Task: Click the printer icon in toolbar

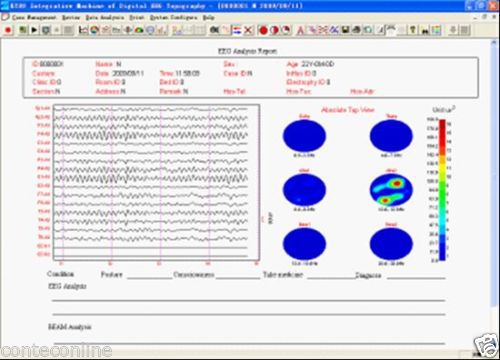Action: (356, 30)
